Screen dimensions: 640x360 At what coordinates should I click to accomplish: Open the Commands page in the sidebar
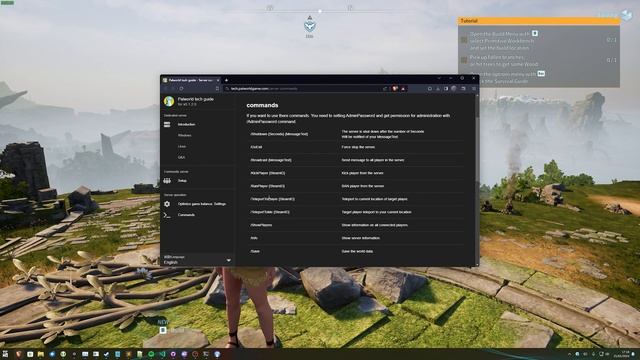186,215
